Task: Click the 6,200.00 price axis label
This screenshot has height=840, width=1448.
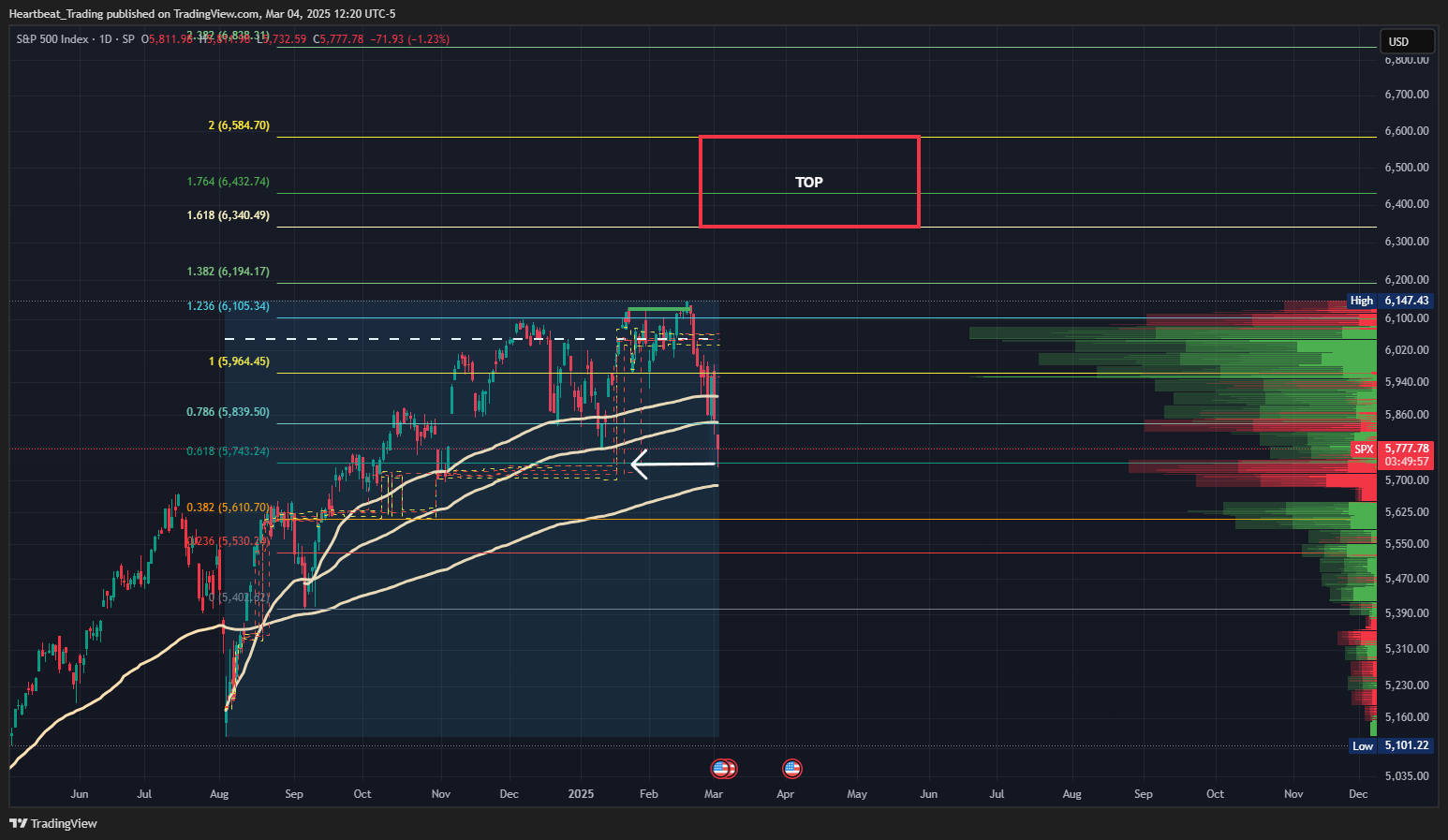Action: coord(1407,280)
